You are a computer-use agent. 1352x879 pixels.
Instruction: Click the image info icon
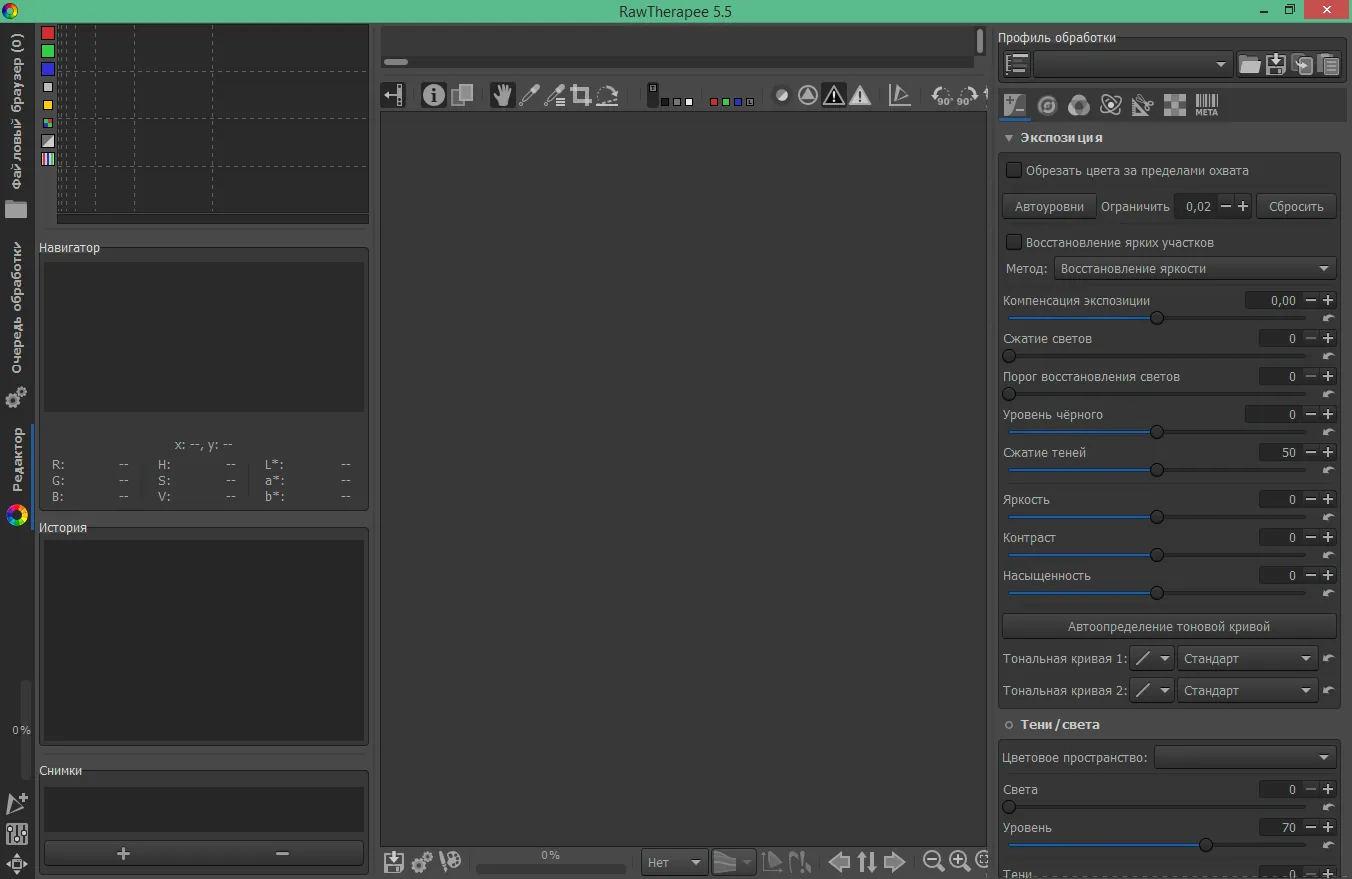[x=433, y=96]
